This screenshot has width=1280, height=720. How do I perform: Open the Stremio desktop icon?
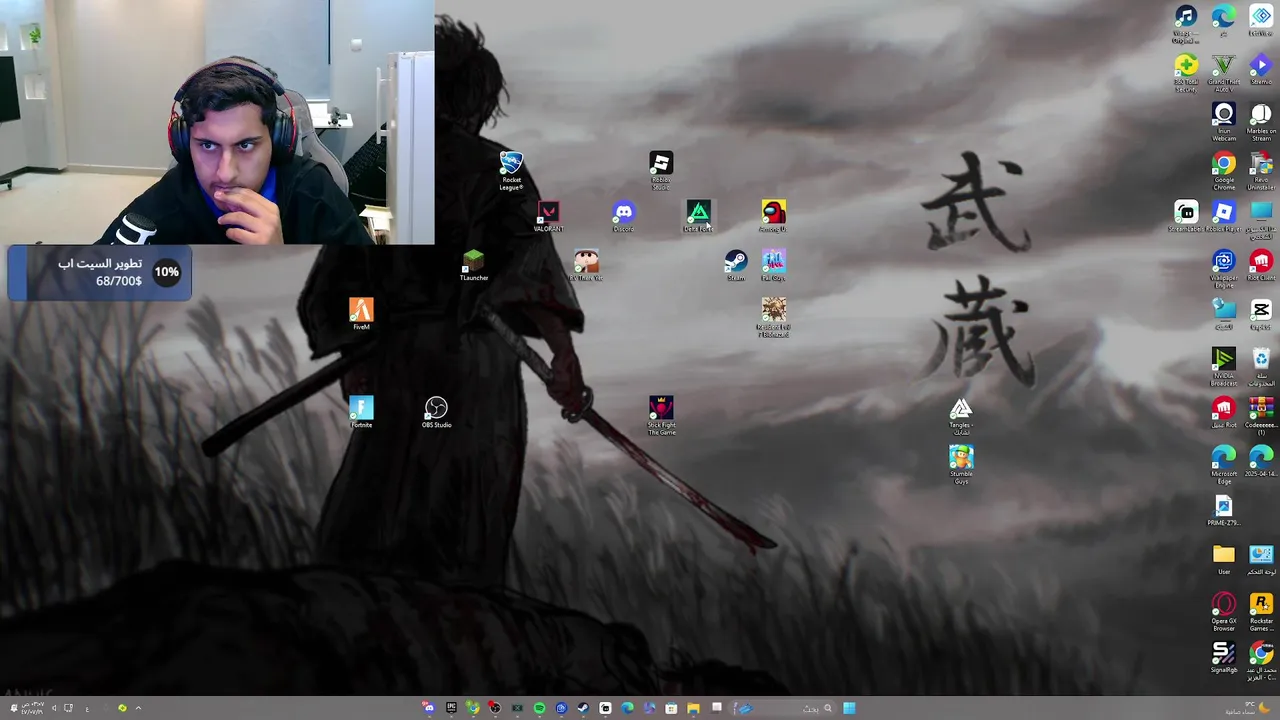point(1261,70)
